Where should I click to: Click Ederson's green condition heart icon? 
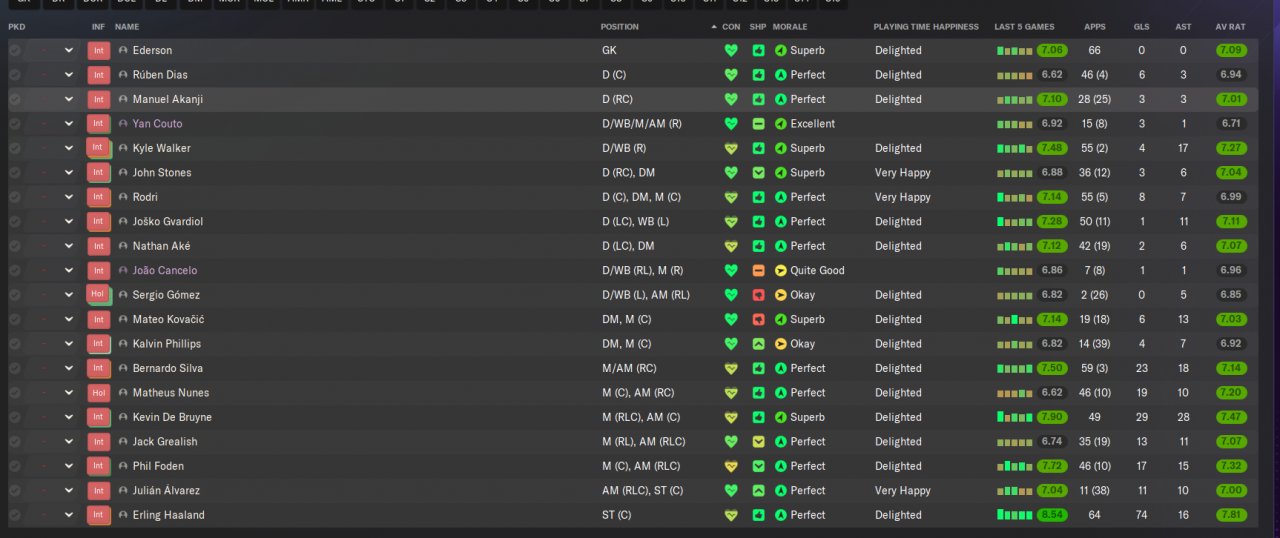(731, 50)
